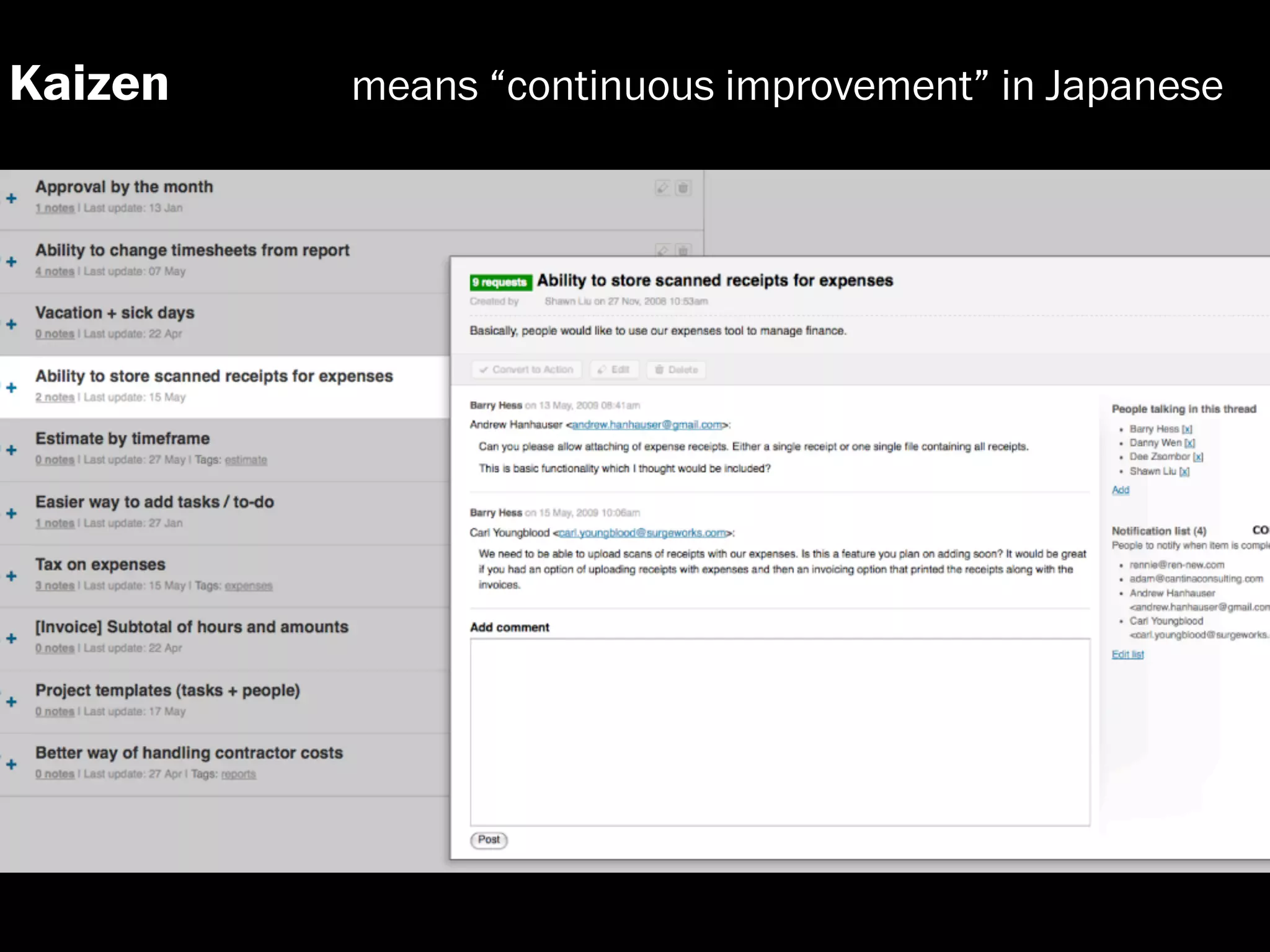Open andrew.hanhauser@gmail.com email link
The image size is (1270, 952).
click(x=647, y=425)
